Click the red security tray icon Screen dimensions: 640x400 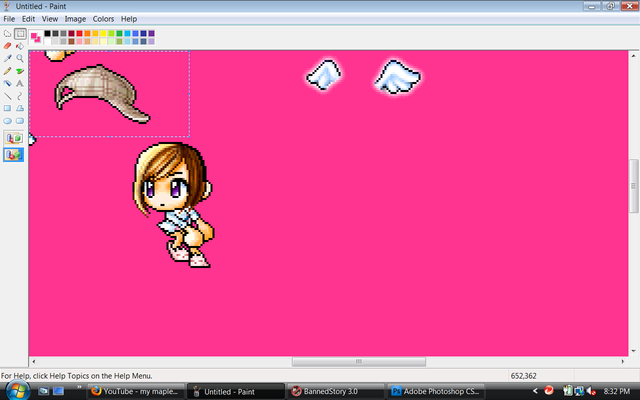(549, 391)
